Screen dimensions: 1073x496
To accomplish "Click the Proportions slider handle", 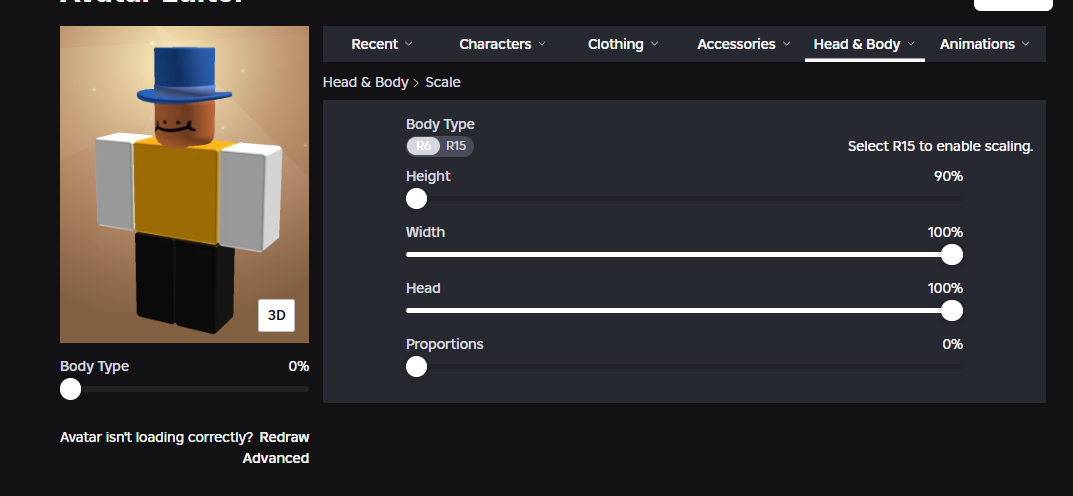I will tap(416, 367).
